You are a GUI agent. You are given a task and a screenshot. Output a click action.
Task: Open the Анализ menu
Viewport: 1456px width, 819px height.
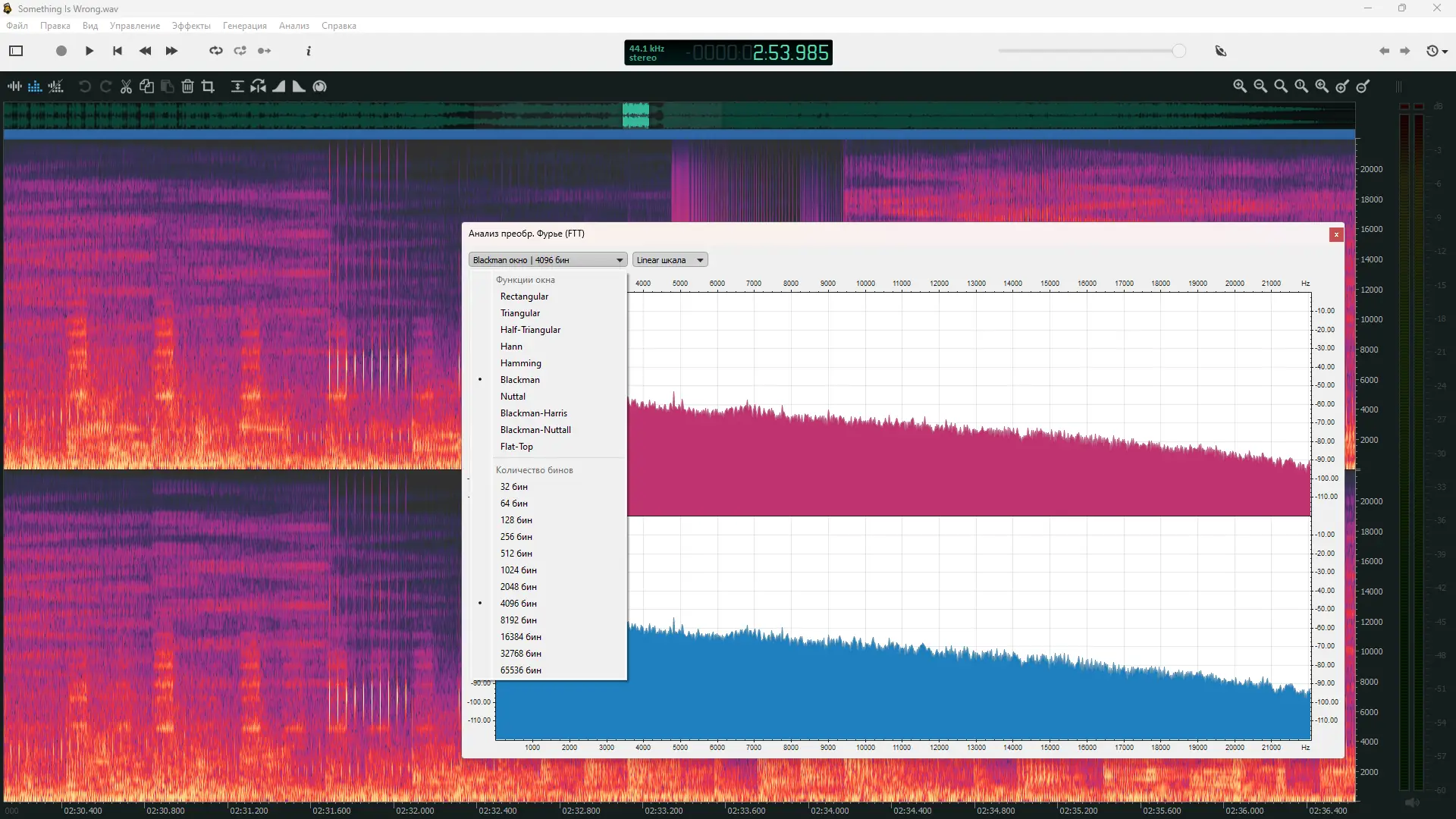pyautogui.click(x=293, y=26)
